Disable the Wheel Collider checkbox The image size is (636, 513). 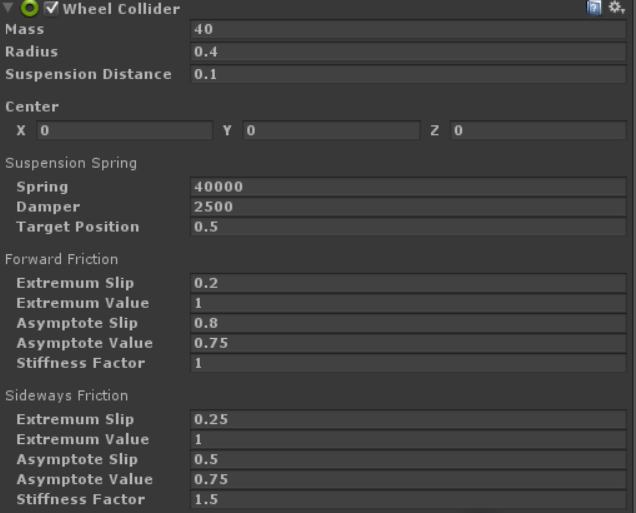click(51, 9)
